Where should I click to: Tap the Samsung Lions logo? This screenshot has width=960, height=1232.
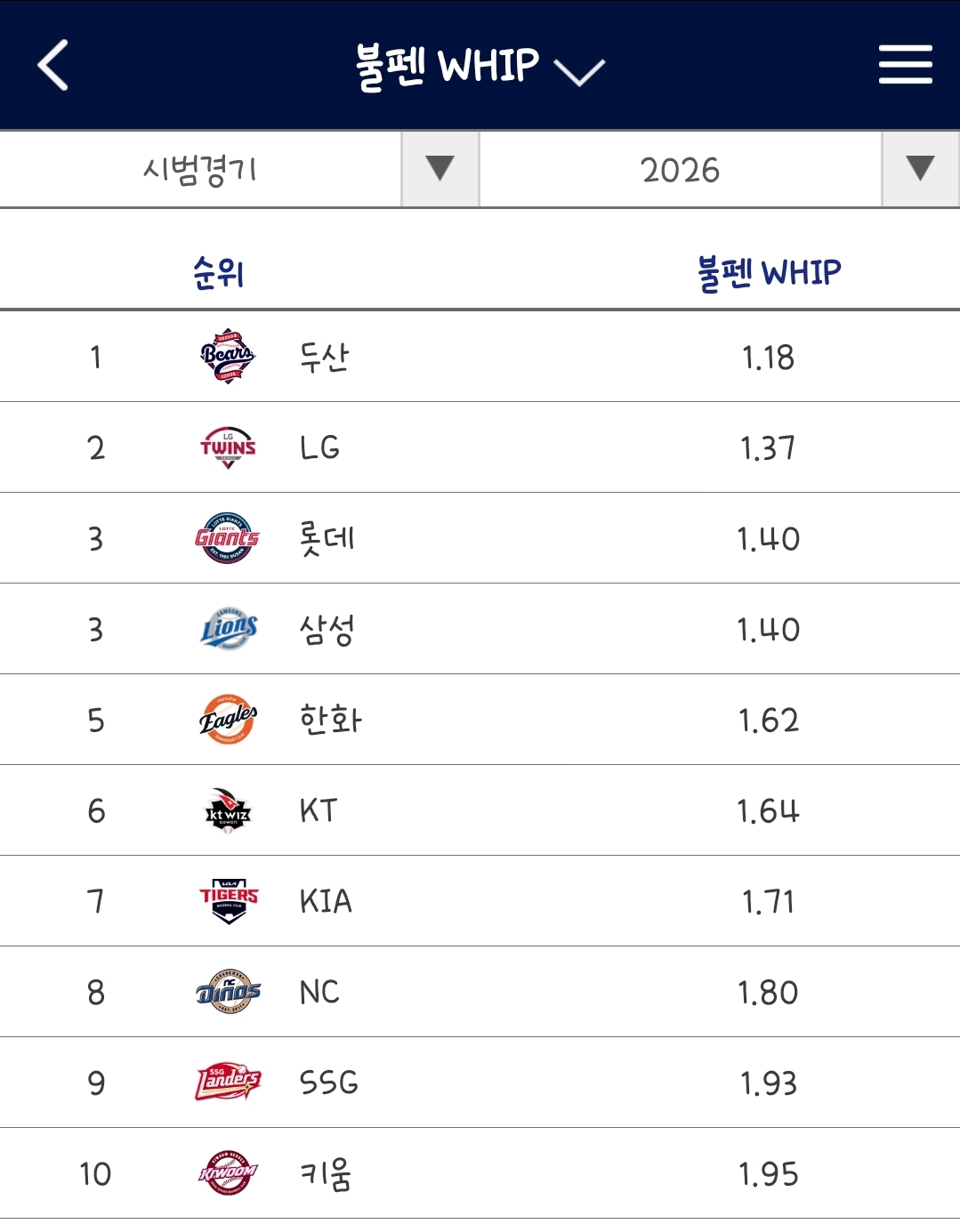point(228,629)
